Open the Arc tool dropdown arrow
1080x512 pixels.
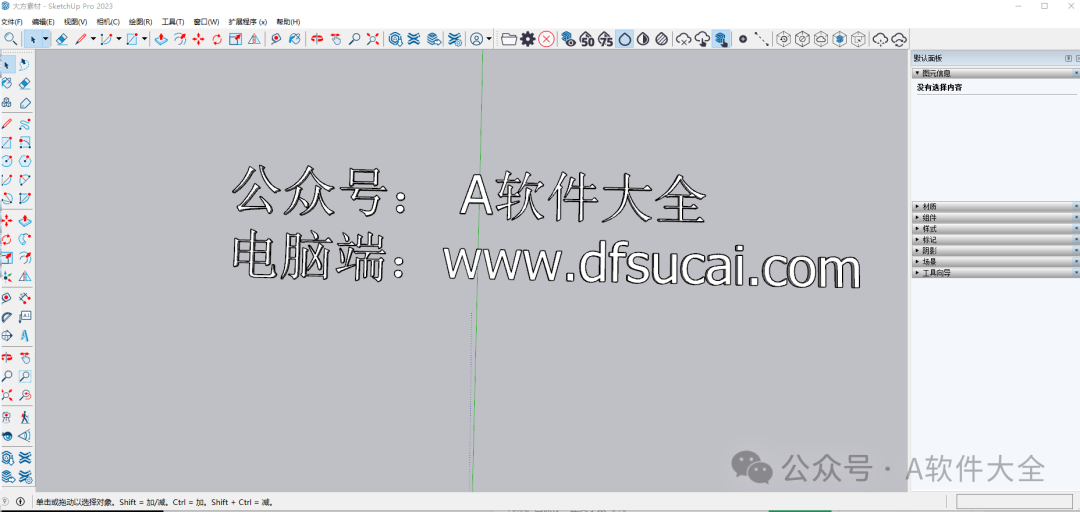tap(119, 39)
